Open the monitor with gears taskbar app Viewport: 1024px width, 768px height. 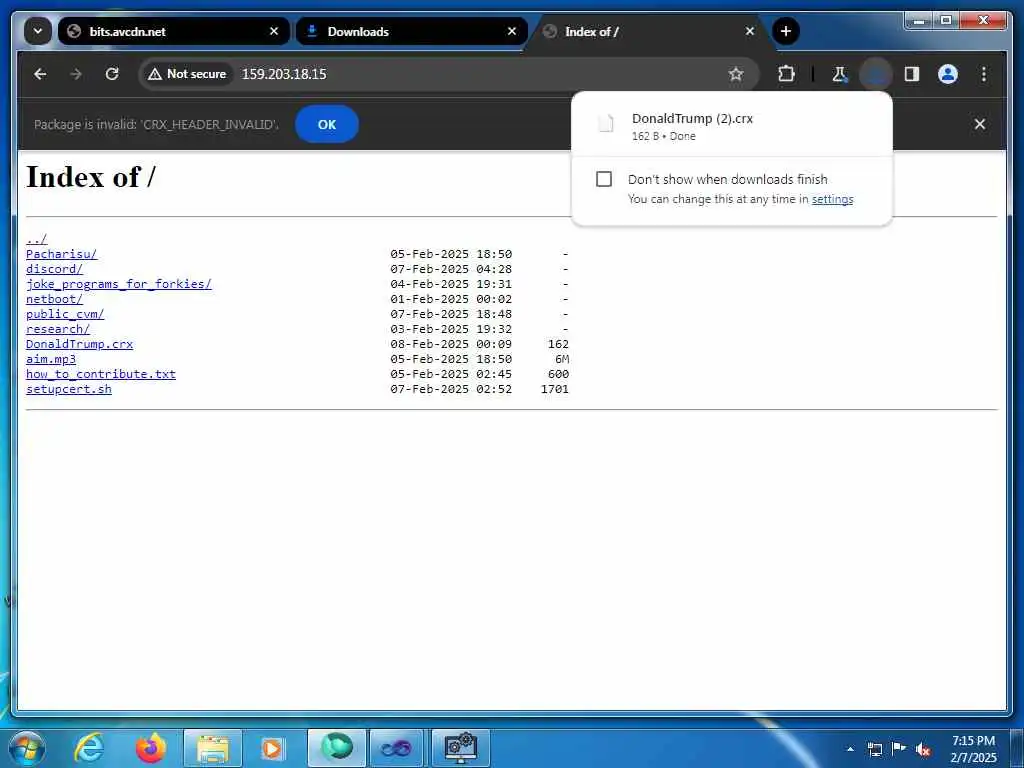click(x=461, y=748)
